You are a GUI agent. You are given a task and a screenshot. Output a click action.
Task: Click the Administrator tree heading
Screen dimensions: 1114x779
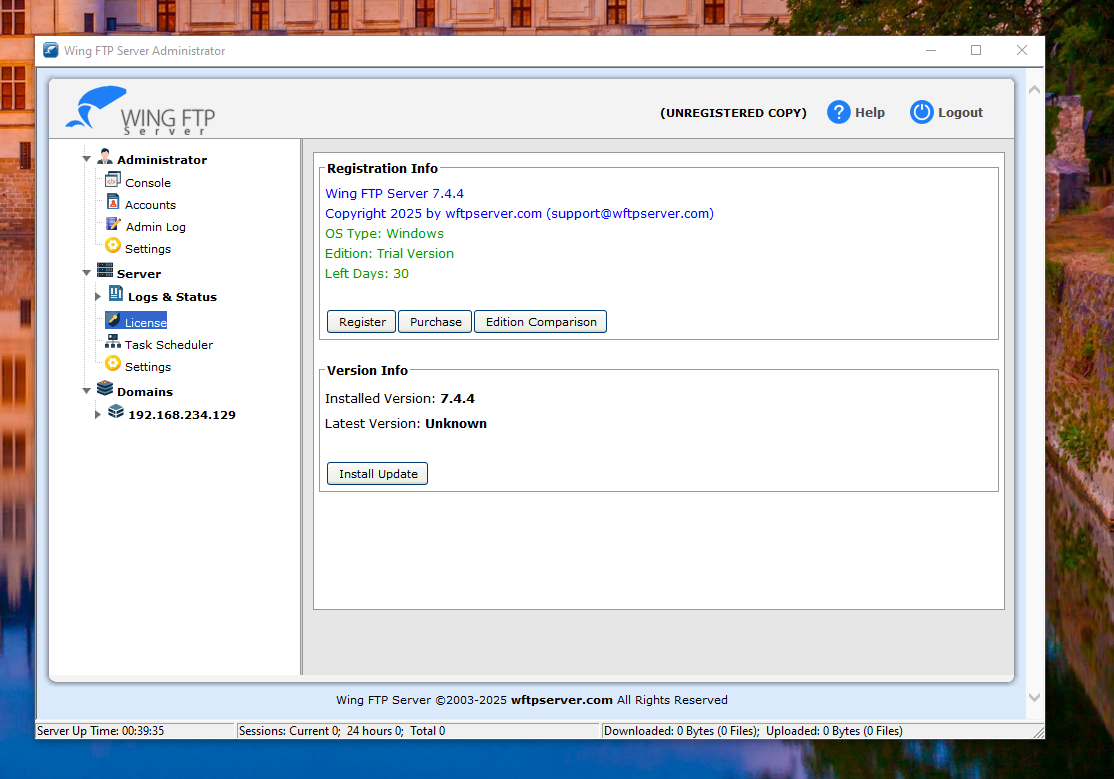tap(162, 160)
